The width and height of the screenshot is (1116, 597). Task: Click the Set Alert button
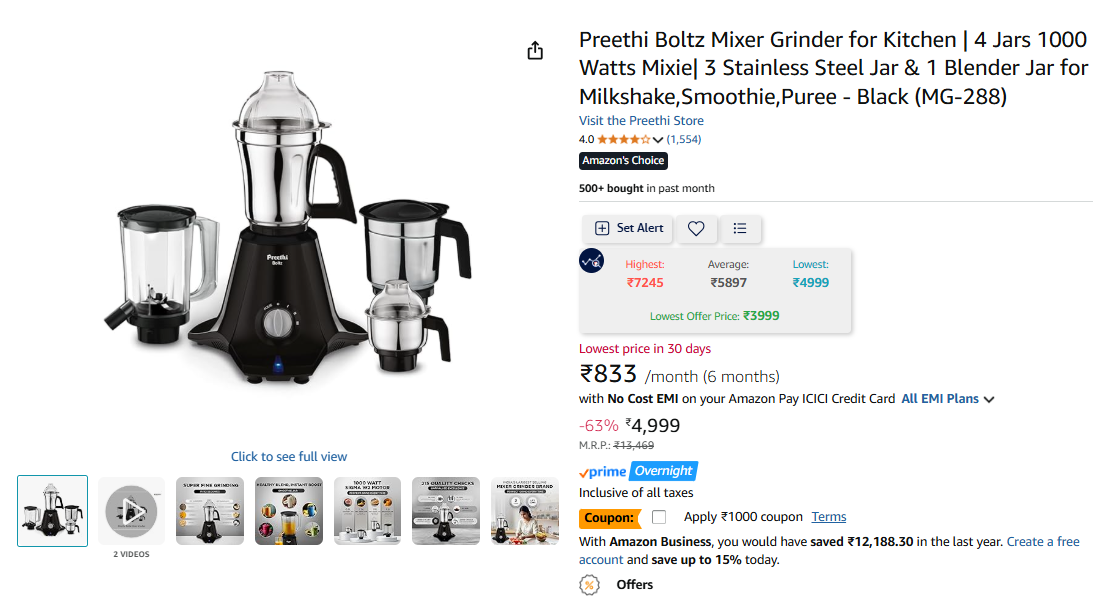(x=628, y=228)
